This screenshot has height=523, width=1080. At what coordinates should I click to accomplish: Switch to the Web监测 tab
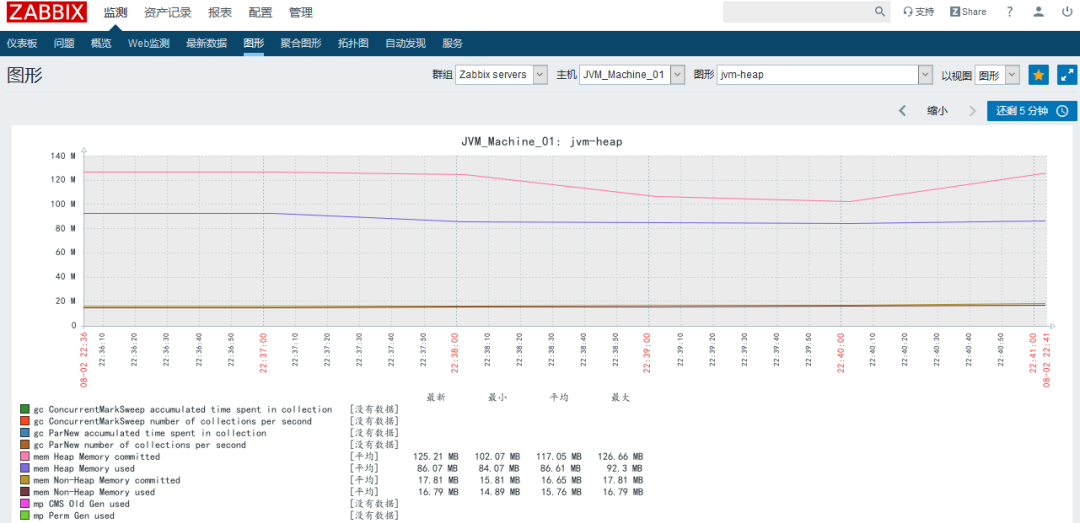[x=148, y=43]
